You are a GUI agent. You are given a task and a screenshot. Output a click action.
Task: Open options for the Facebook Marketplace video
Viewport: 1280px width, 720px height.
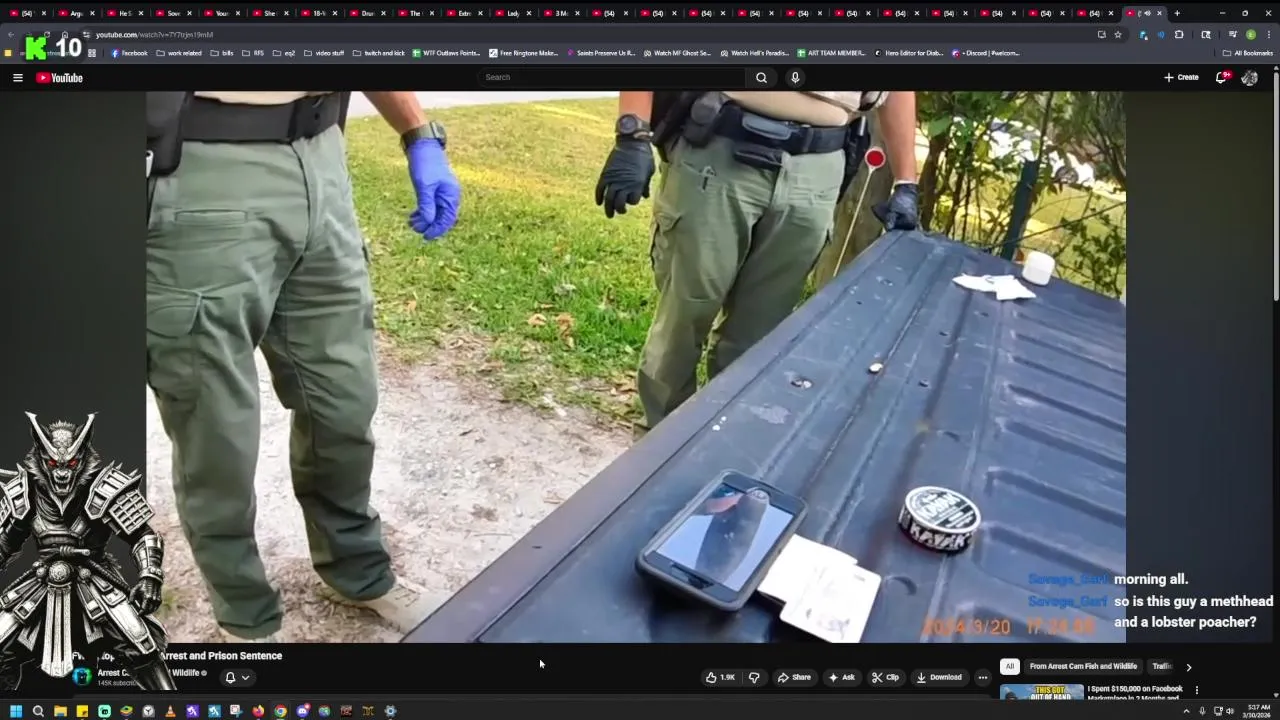[1196, 690]
